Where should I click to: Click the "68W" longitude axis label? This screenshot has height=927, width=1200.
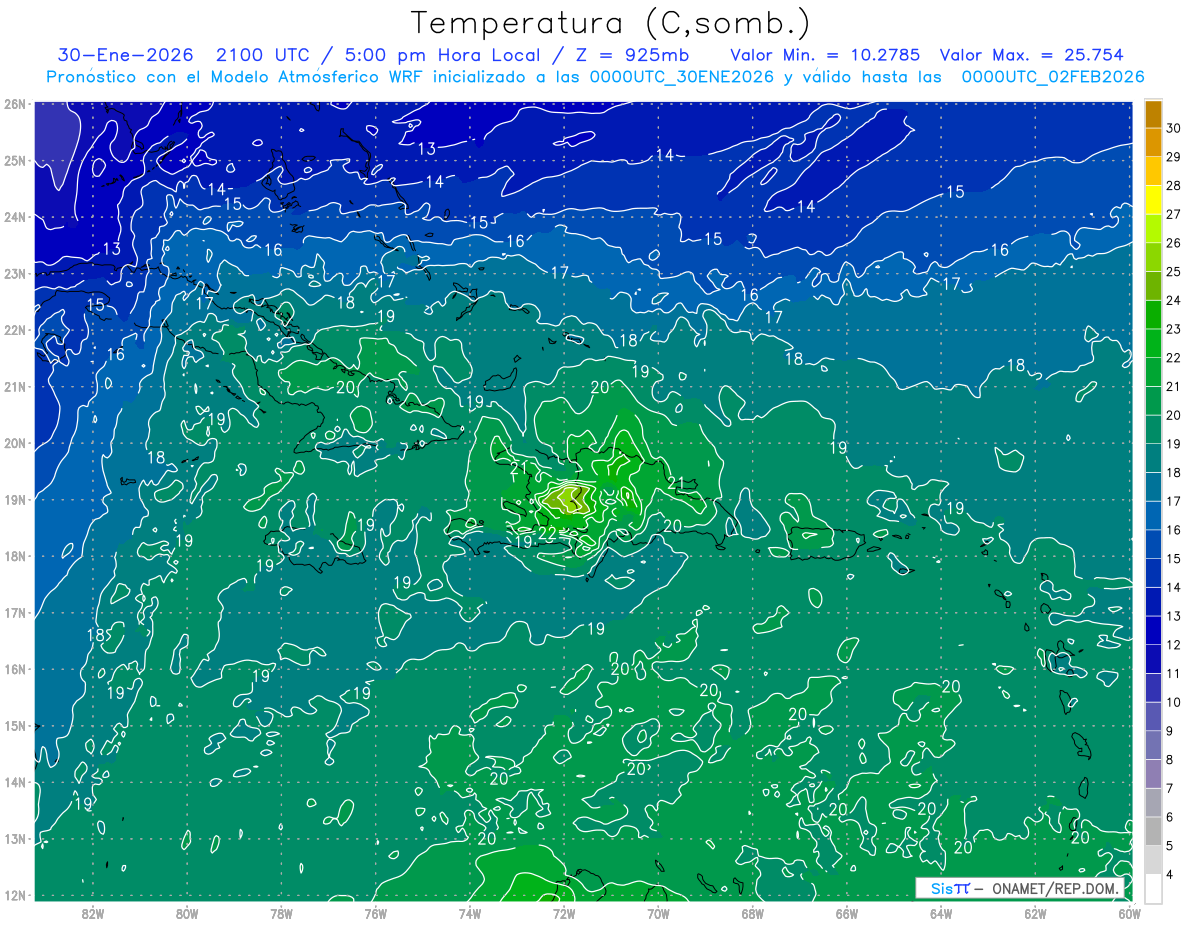(x=752, y=913)
